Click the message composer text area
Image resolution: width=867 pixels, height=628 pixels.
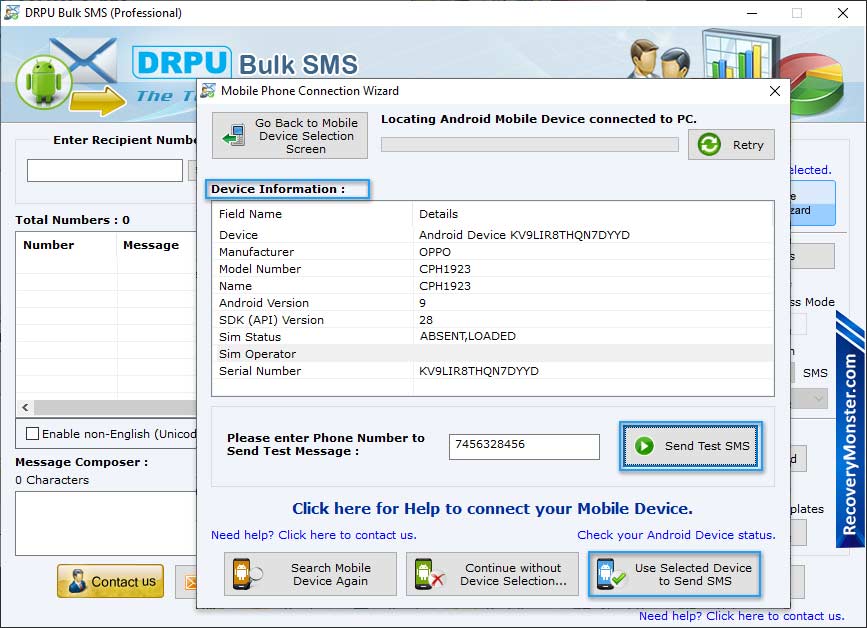point(106,523)
